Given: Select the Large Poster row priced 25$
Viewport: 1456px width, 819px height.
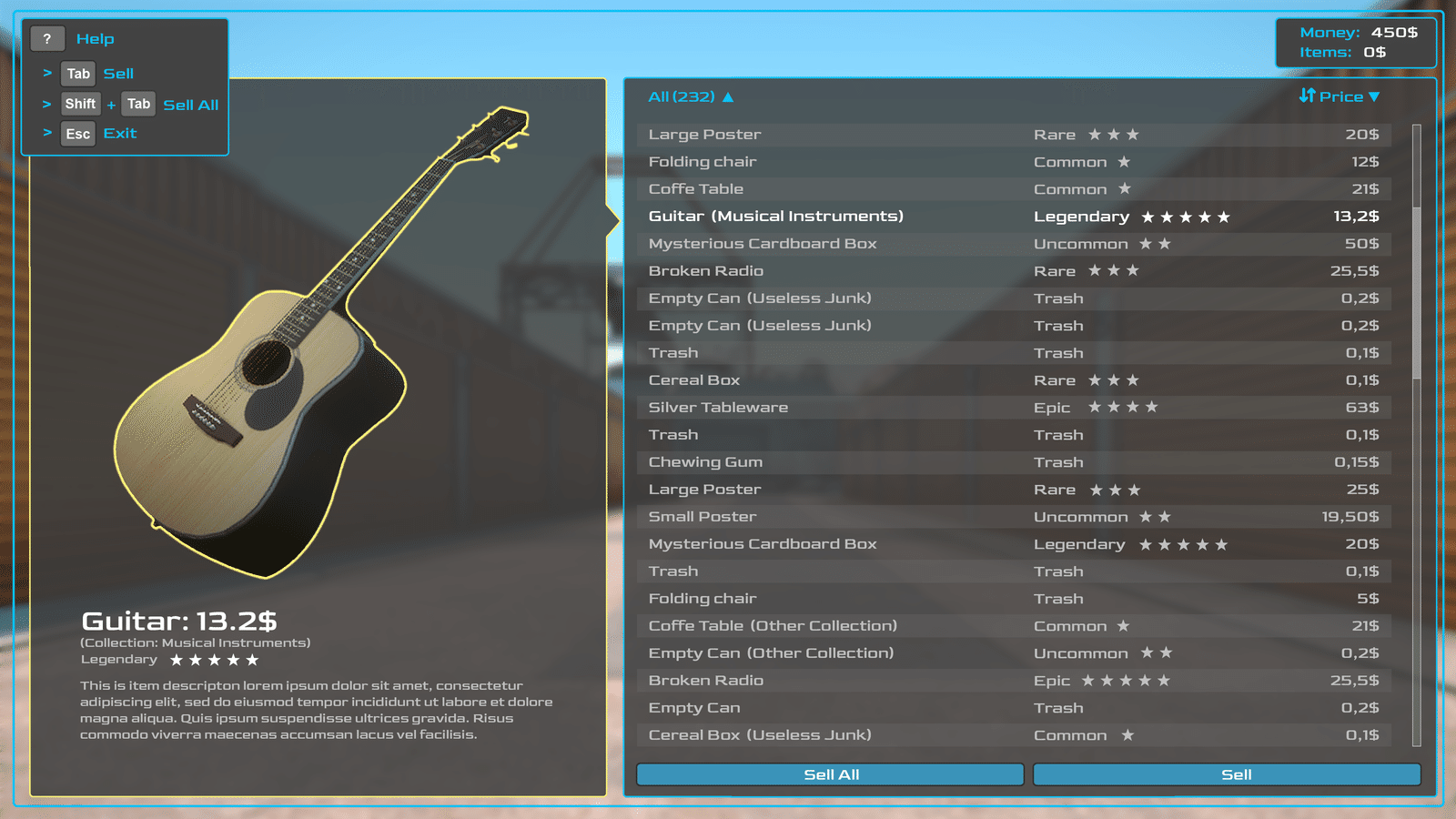Looking at the screenshot, I should click(1014, 489).
